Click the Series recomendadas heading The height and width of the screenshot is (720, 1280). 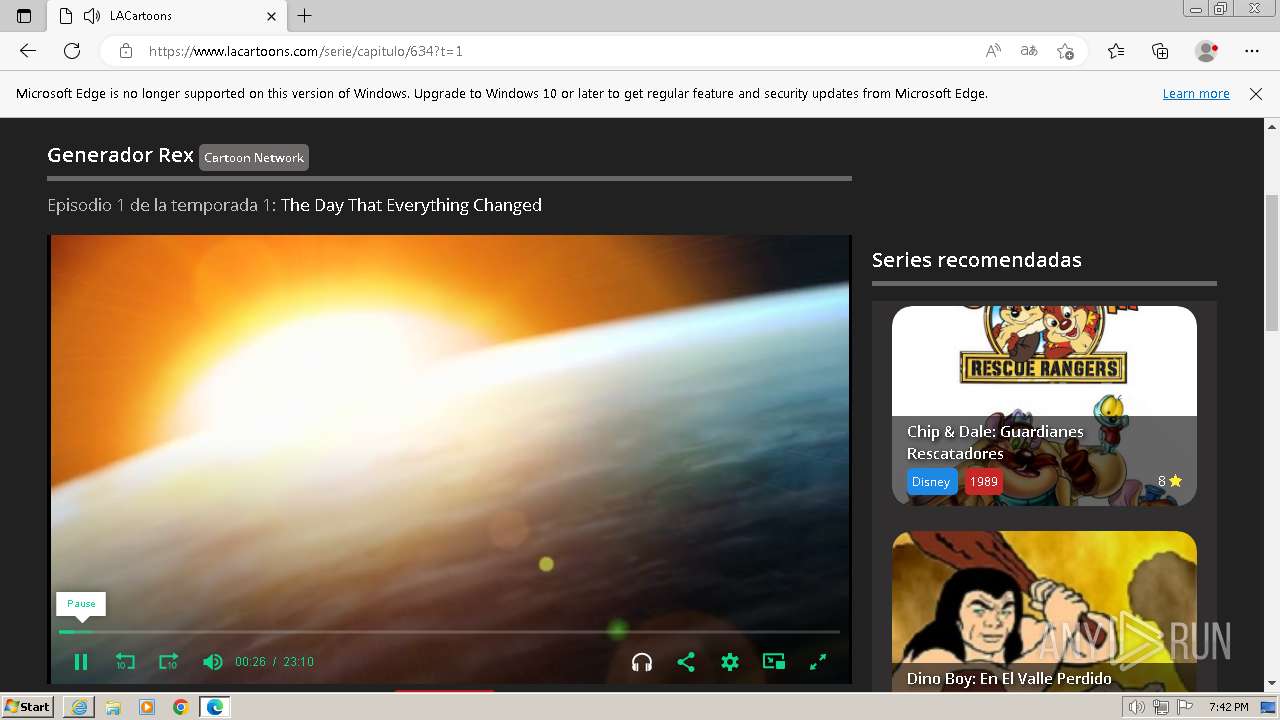click(977, 260)
